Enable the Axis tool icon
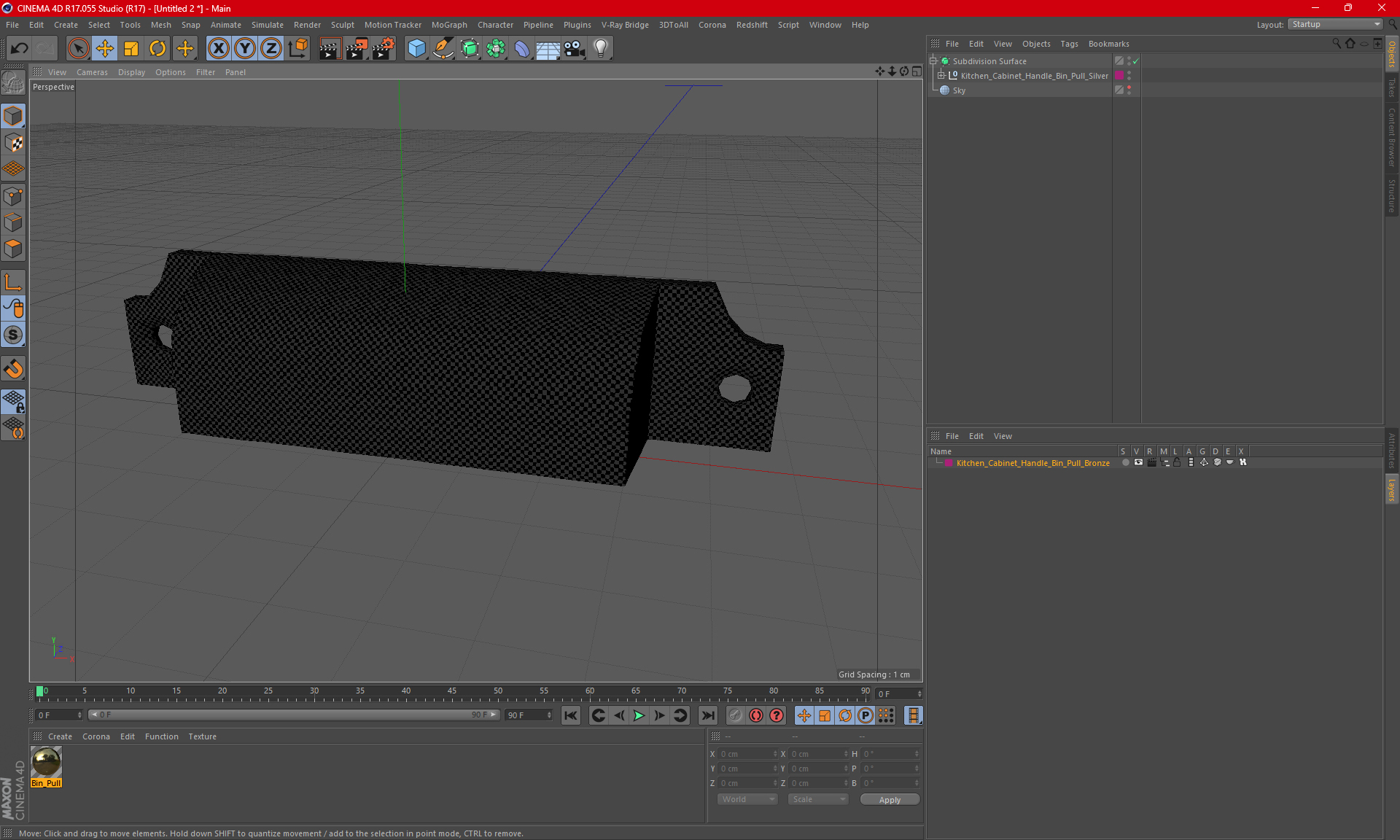Screen dimensions: 1400x840 coord(13,282)
